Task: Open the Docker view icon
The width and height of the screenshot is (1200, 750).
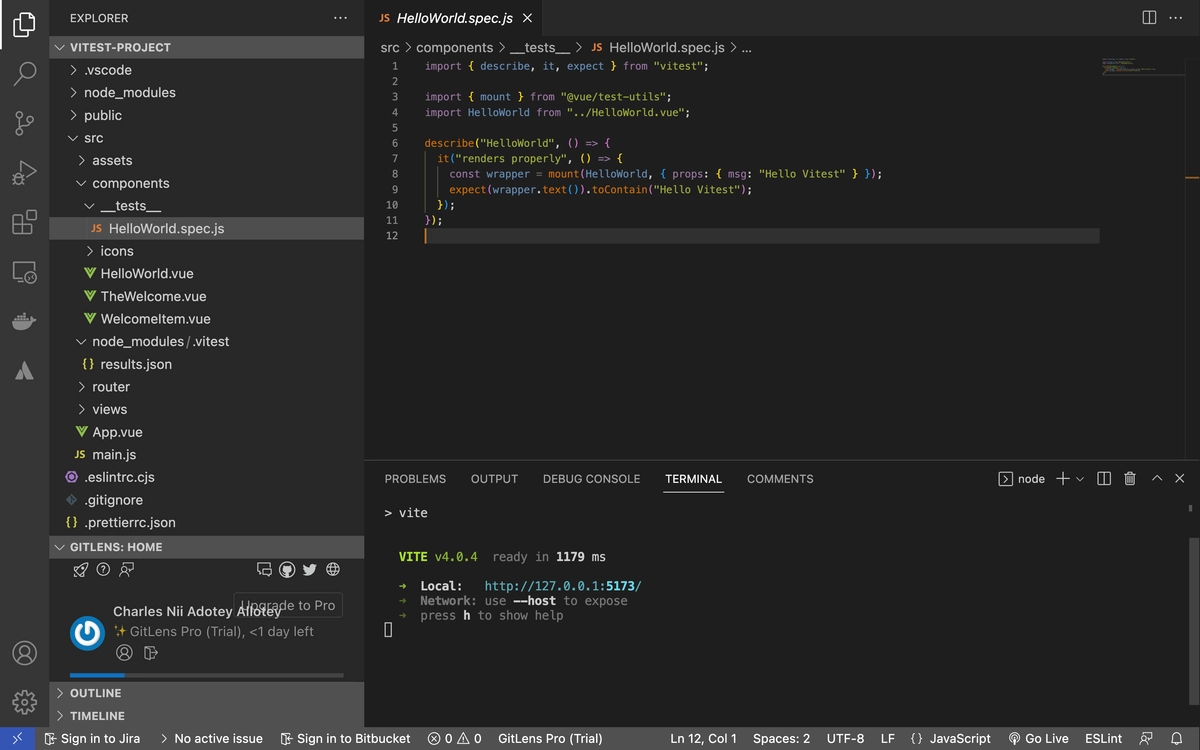Action: 25,321
